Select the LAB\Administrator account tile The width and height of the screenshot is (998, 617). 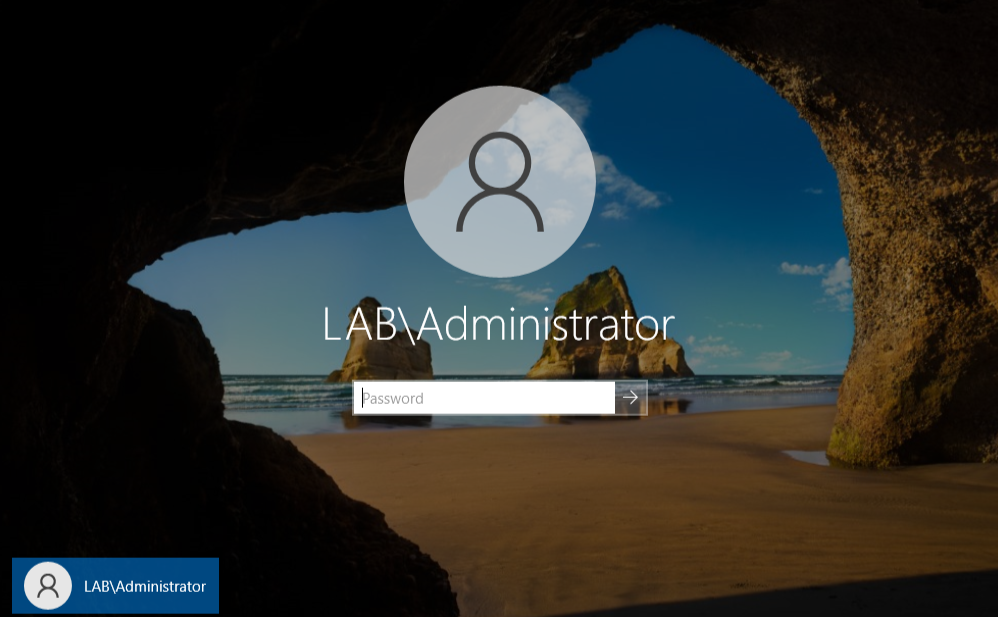115,586
